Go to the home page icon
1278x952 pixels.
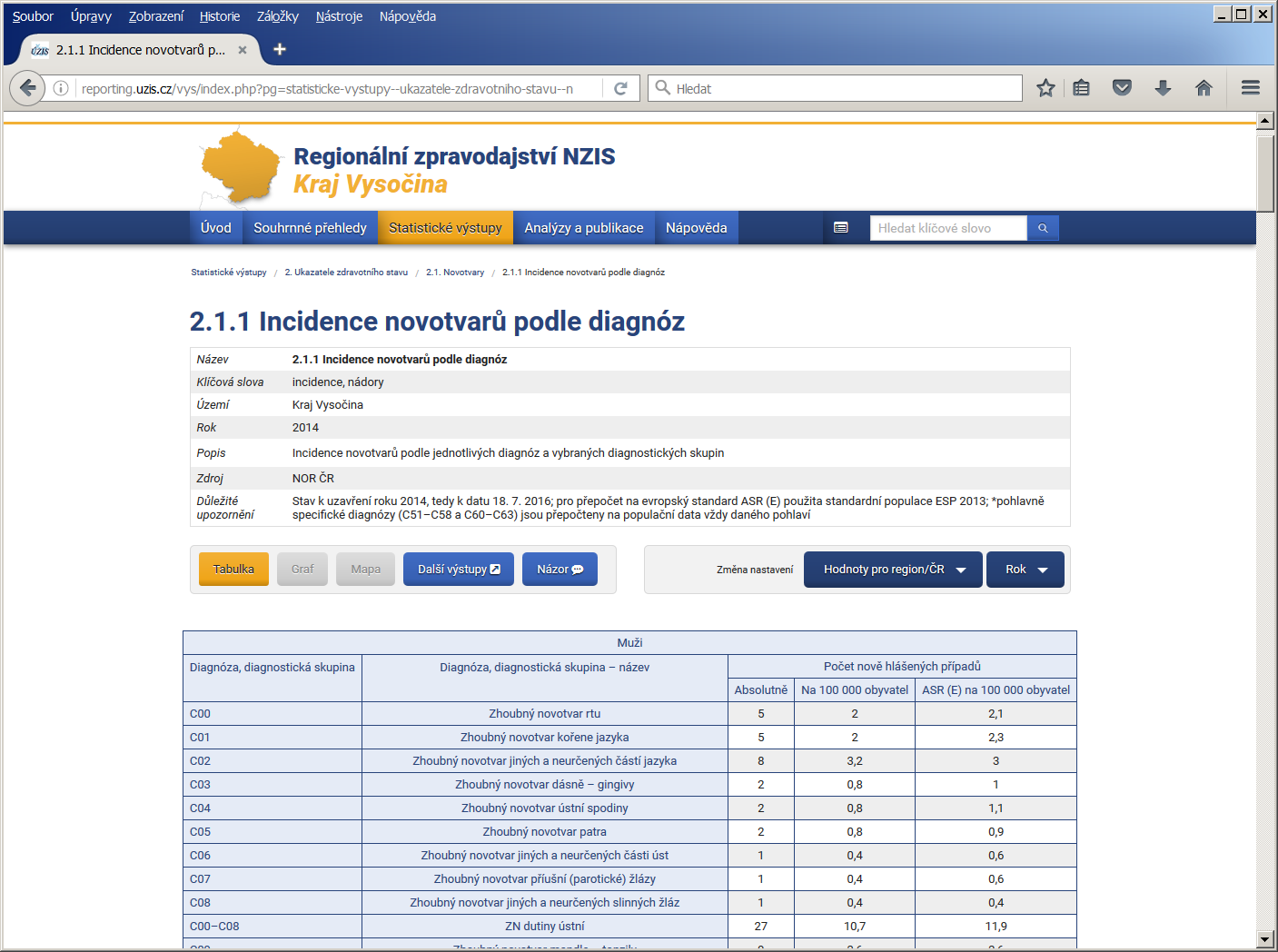click(1204, 88)
